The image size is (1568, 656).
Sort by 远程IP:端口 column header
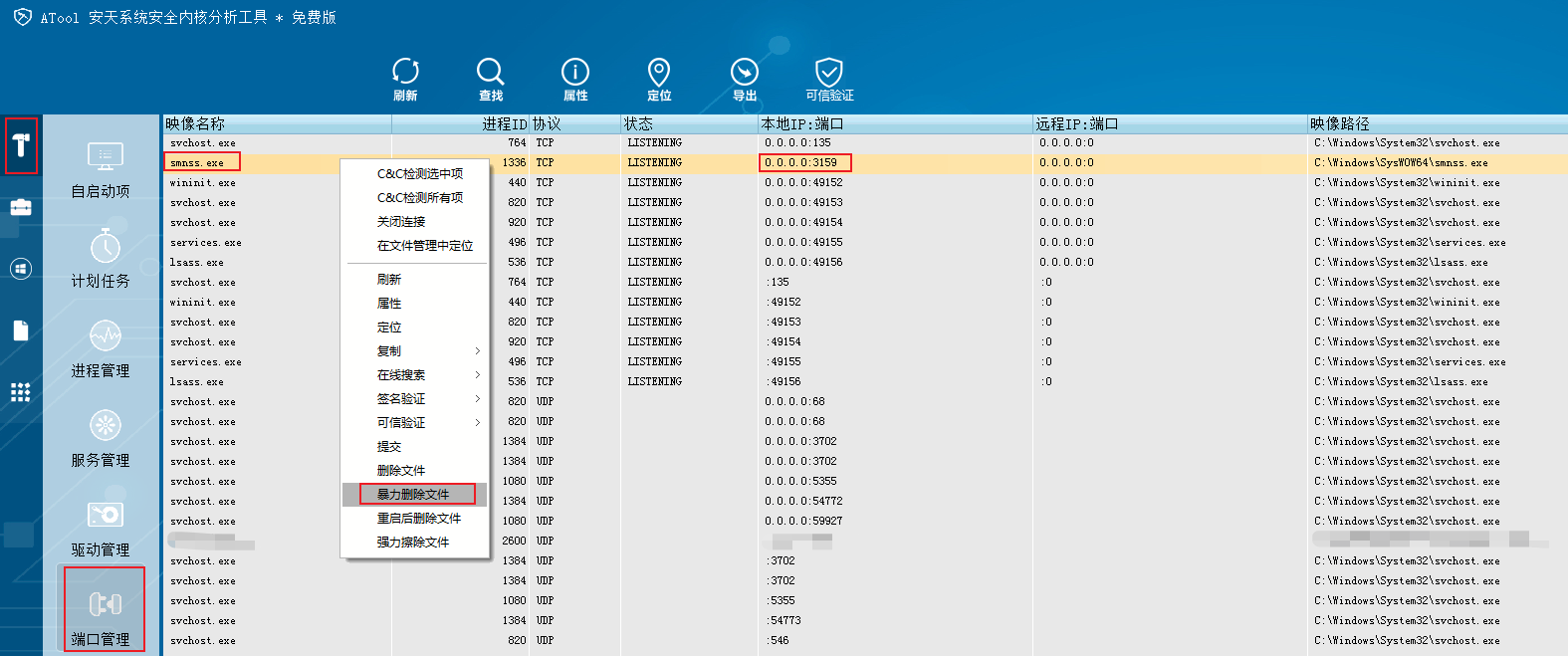[1171, 124]
